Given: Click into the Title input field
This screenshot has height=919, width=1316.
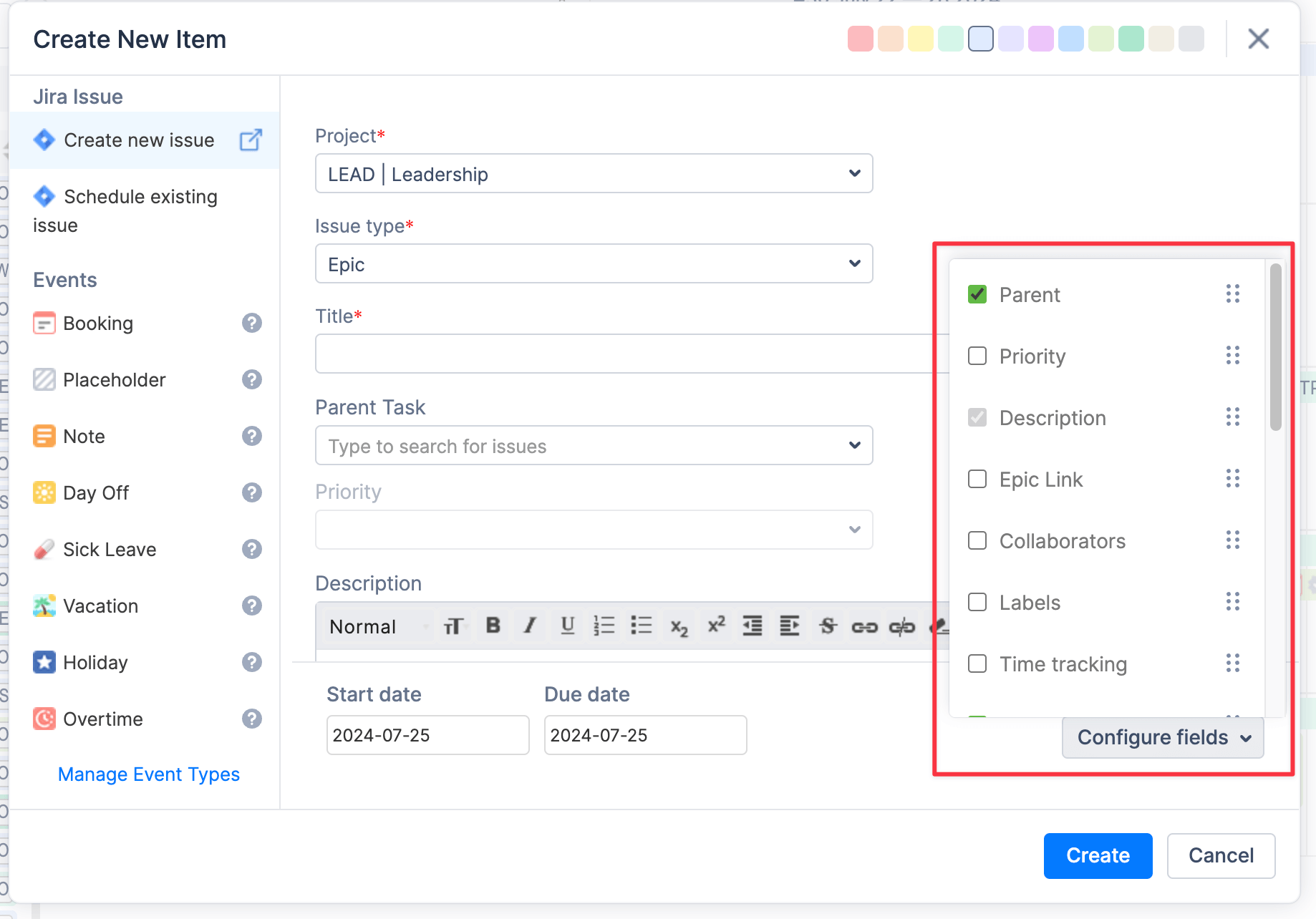Looking at the screenshot, I should (x=623, y=354).
